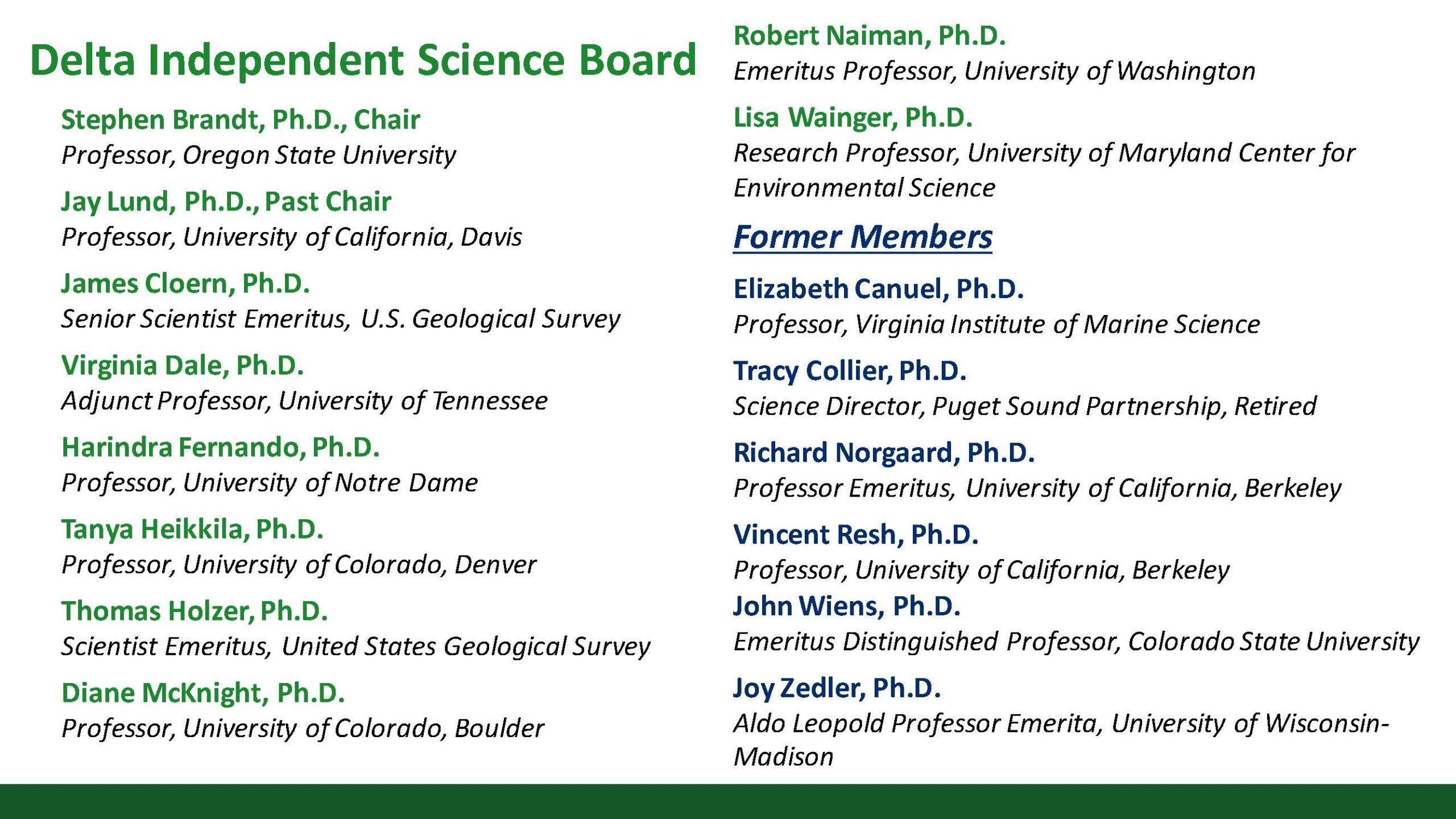Click Joy Zedler, Ph.D. name
Screen dimensions: 1456x819
pyautogui.click(x=837, y=688)
